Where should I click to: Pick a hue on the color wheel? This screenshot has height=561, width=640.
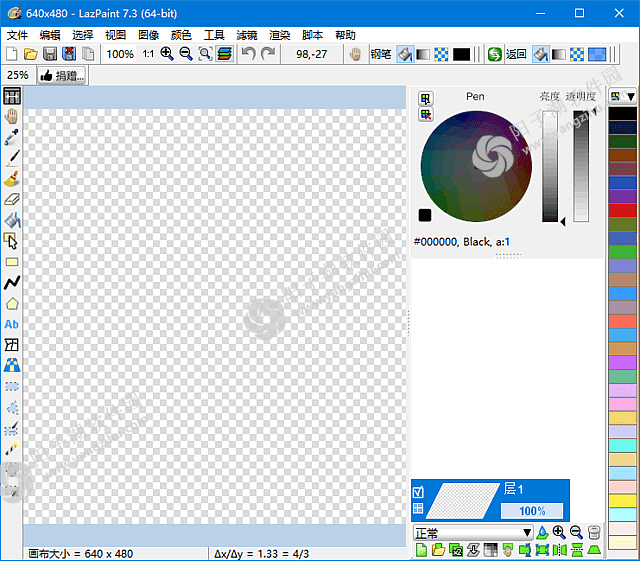[x=476, y=166]
